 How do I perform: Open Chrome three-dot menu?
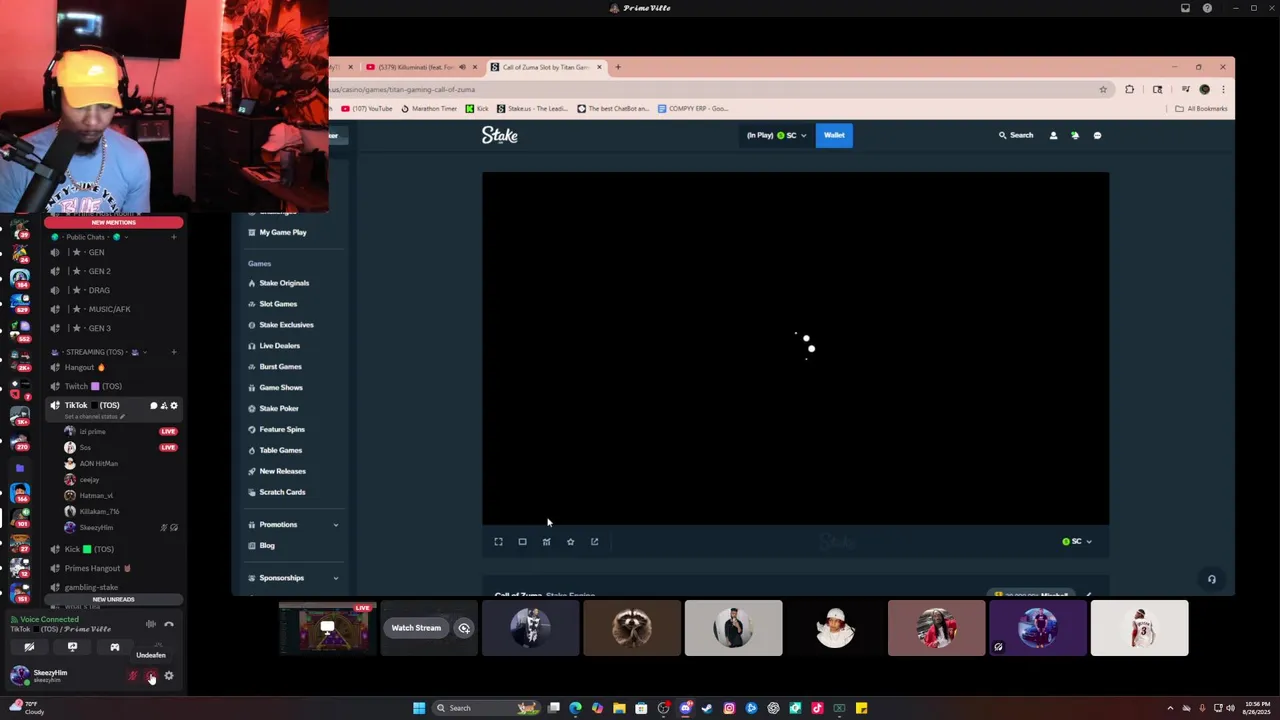[x=1222, y=89]
